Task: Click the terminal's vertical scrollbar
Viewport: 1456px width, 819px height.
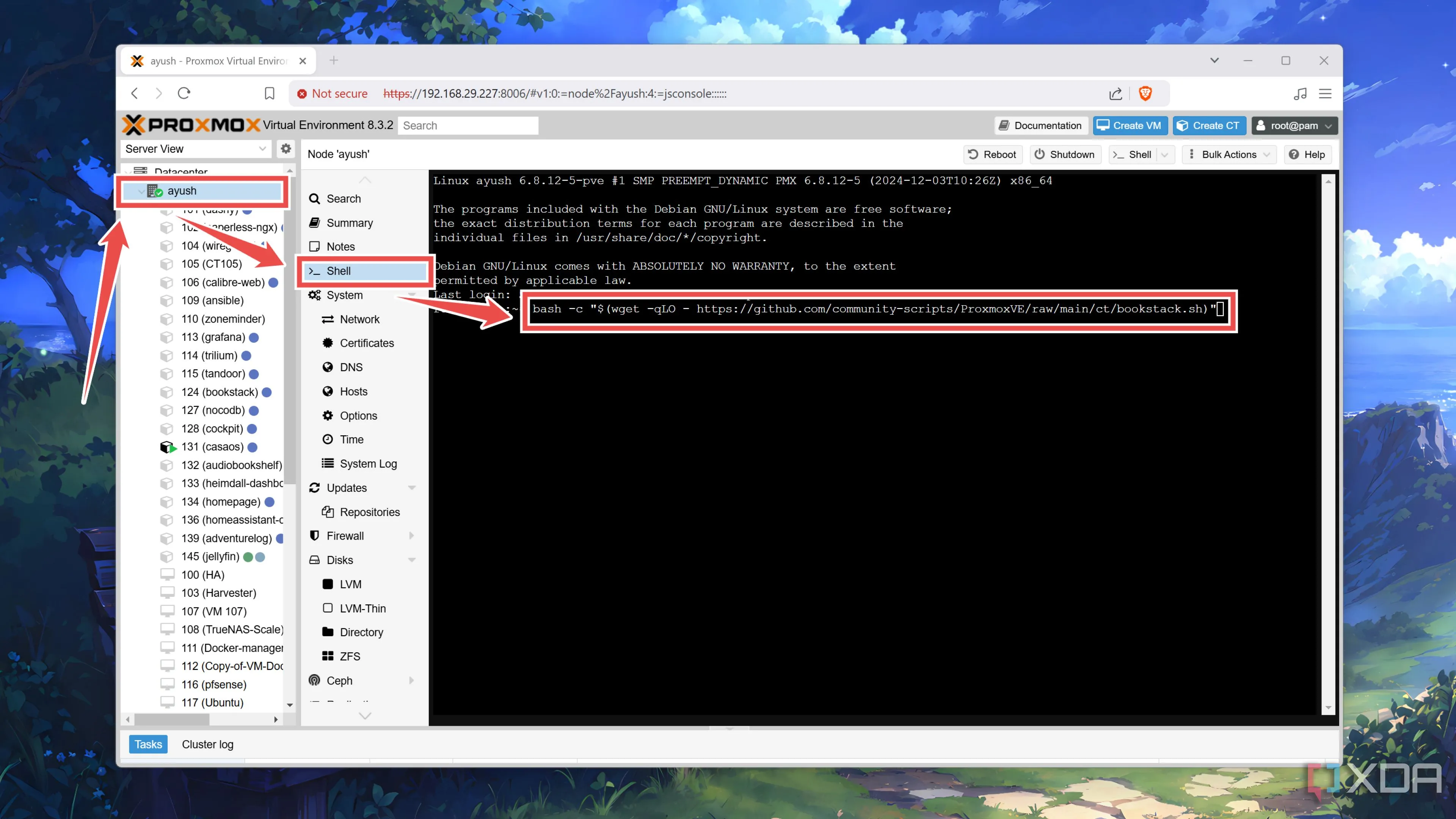Action: coord(1328,444)
